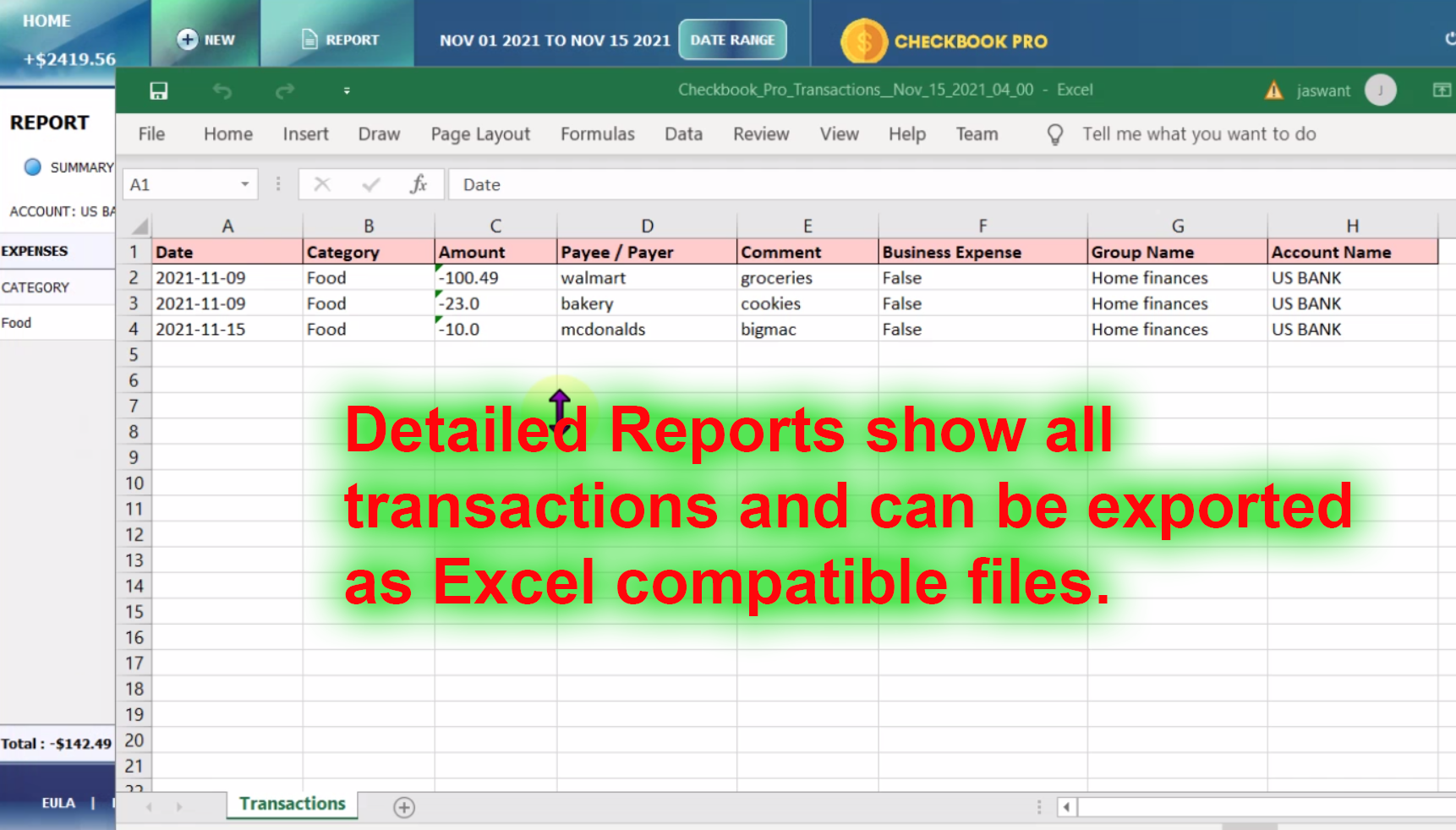This screenshot has width=1456, height=830.
Task: Click previous sheet navigation arrow
Action: pos(149,807)
